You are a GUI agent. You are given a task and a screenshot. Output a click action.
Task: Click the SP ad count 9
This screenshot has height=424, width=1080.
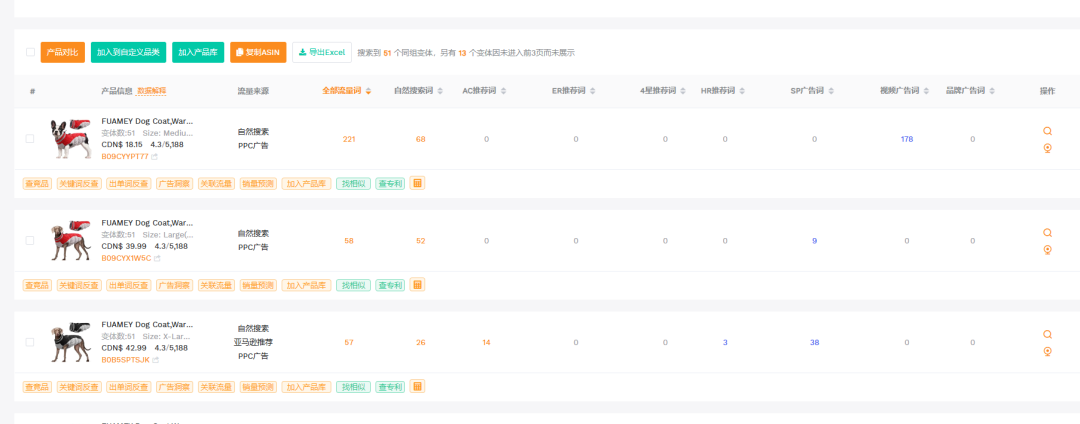point(814,241)
